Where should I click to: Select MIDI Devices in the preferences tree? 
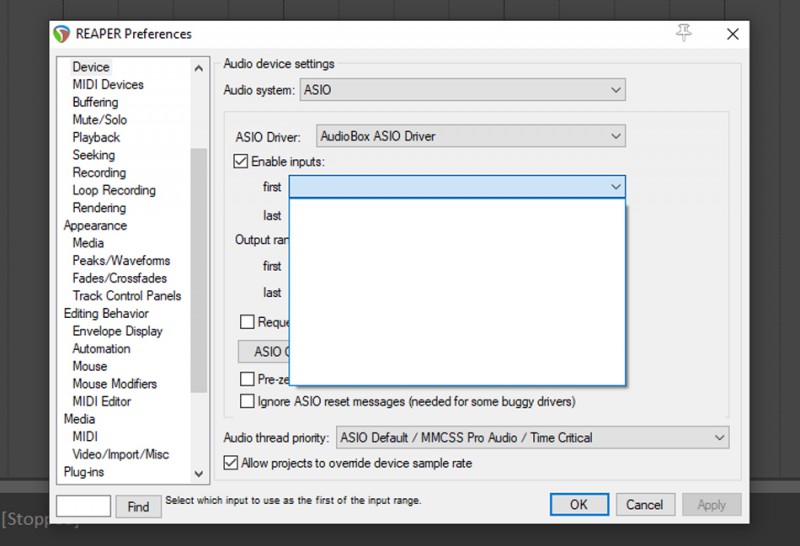pos(108,85)
